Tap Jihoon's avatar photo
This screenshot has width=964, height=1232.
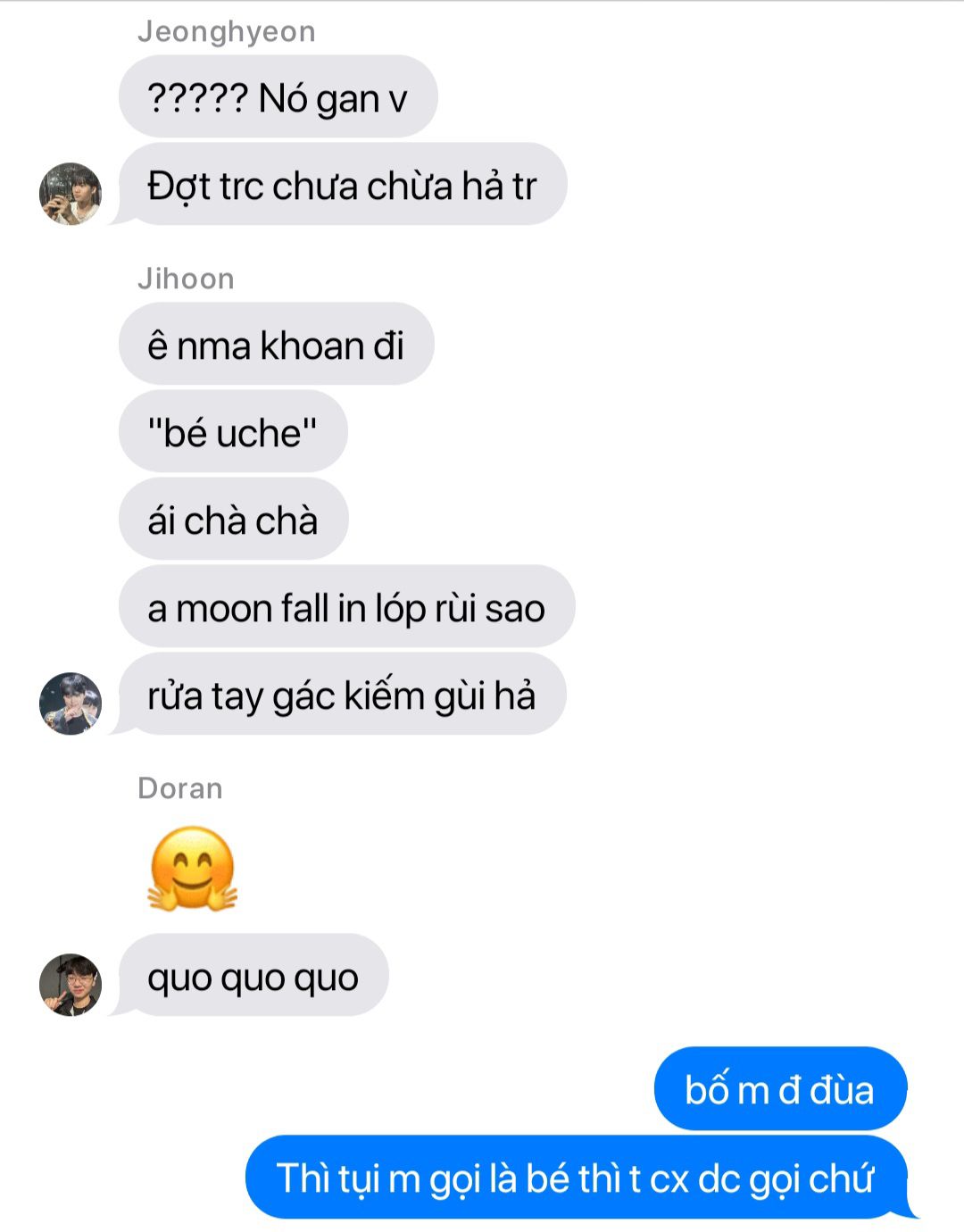click(71, 703)
